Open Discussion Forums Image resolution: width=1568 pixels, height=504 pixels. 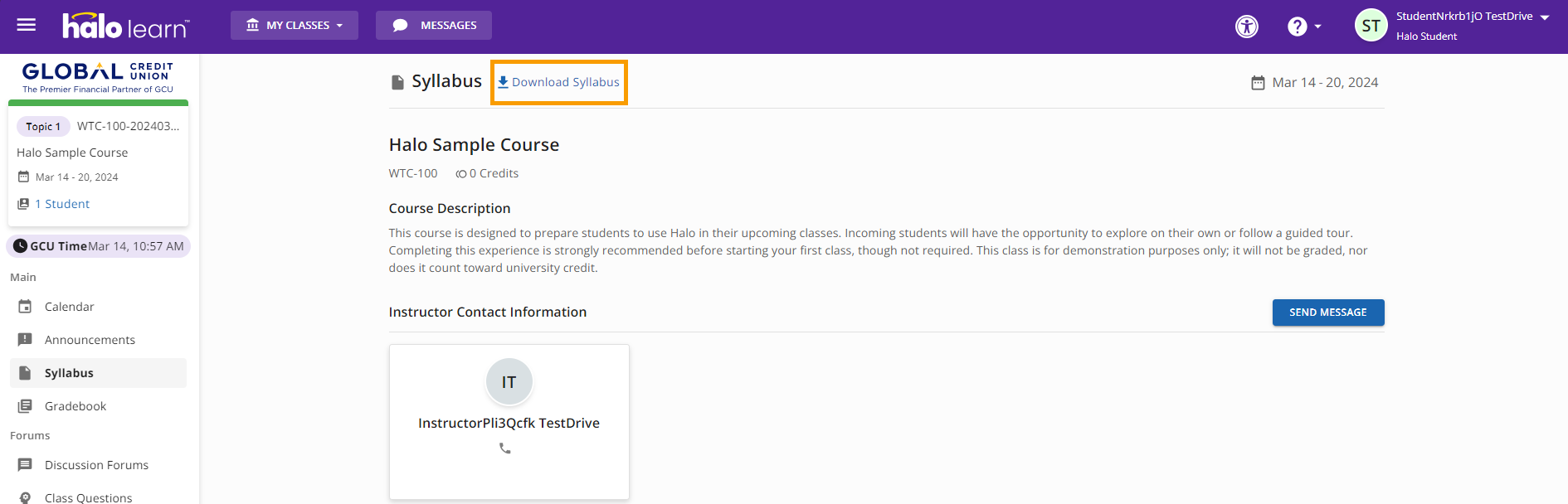point(98,465)
